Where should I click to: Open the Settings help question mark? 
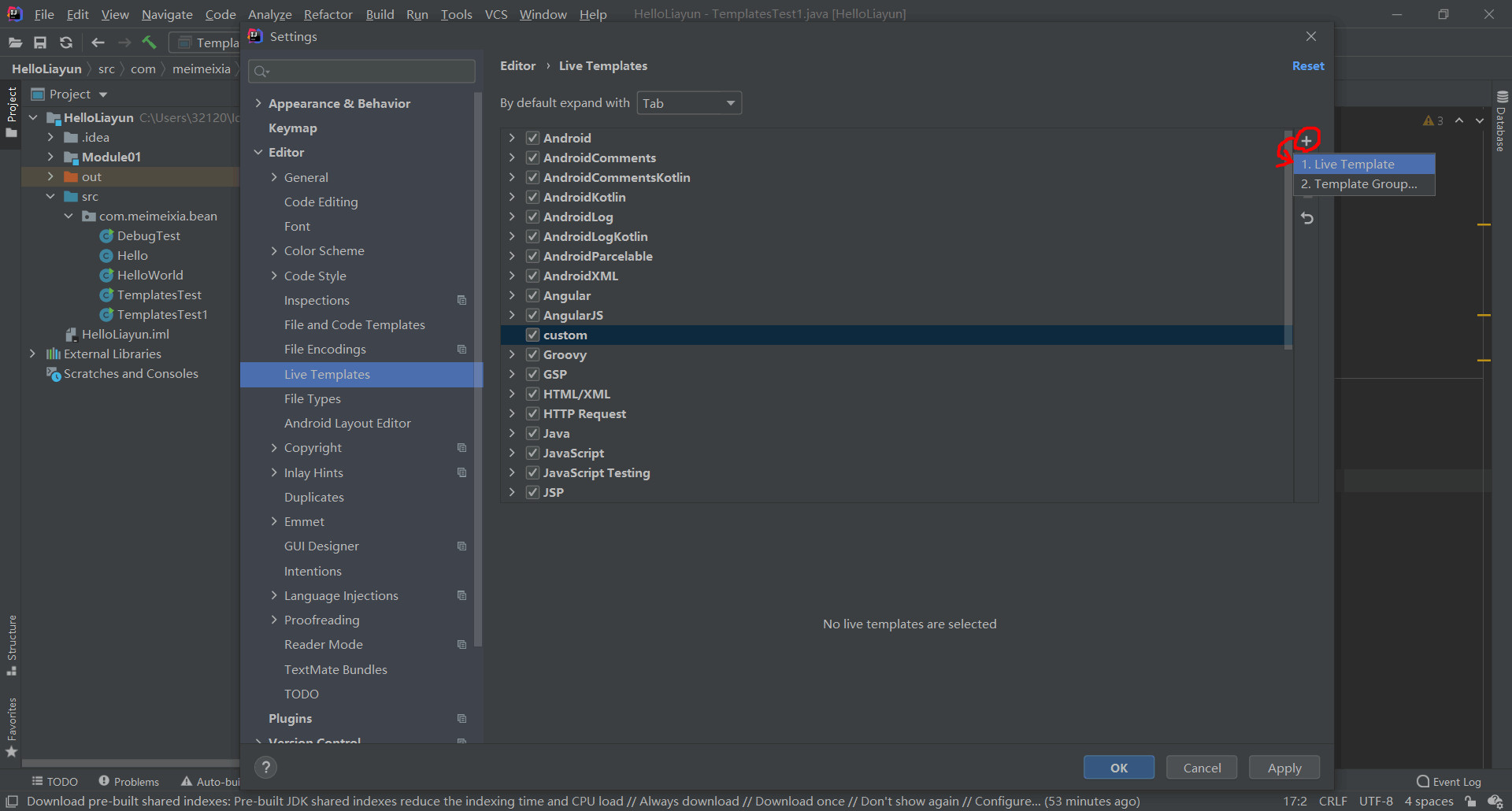coord(266,768)
